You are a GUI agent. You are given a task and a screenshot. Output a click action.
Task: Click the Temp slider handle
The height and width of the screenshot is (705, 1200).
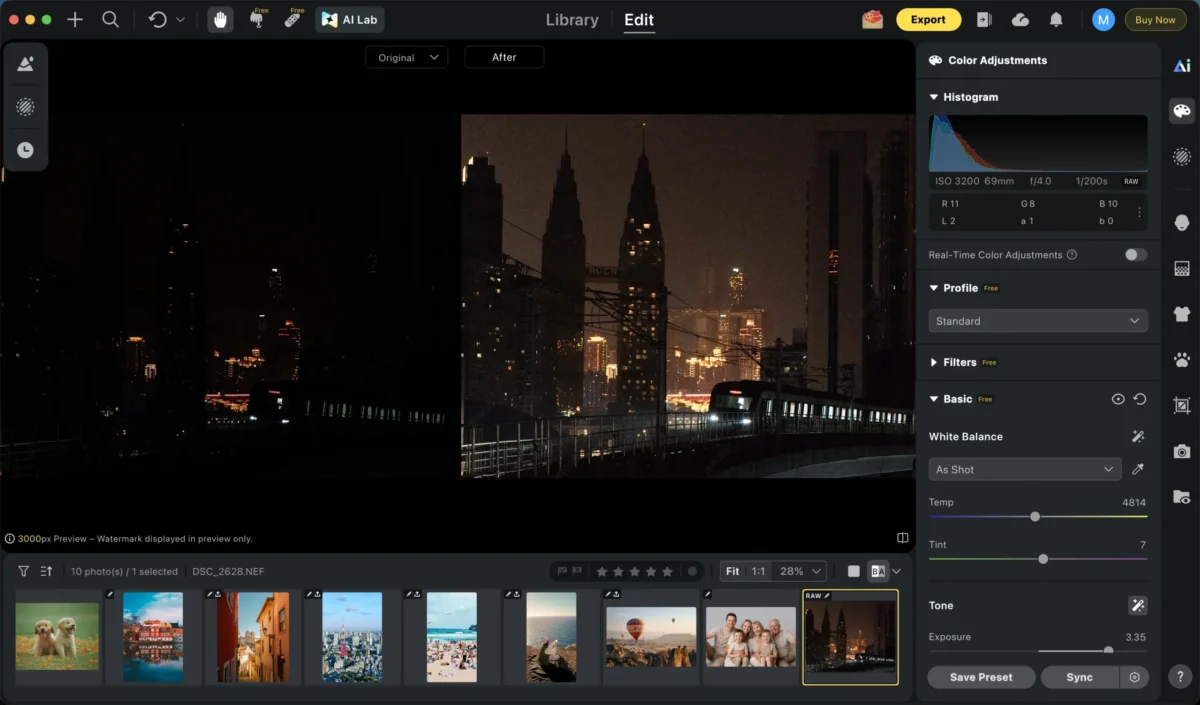pos(1035,517)
